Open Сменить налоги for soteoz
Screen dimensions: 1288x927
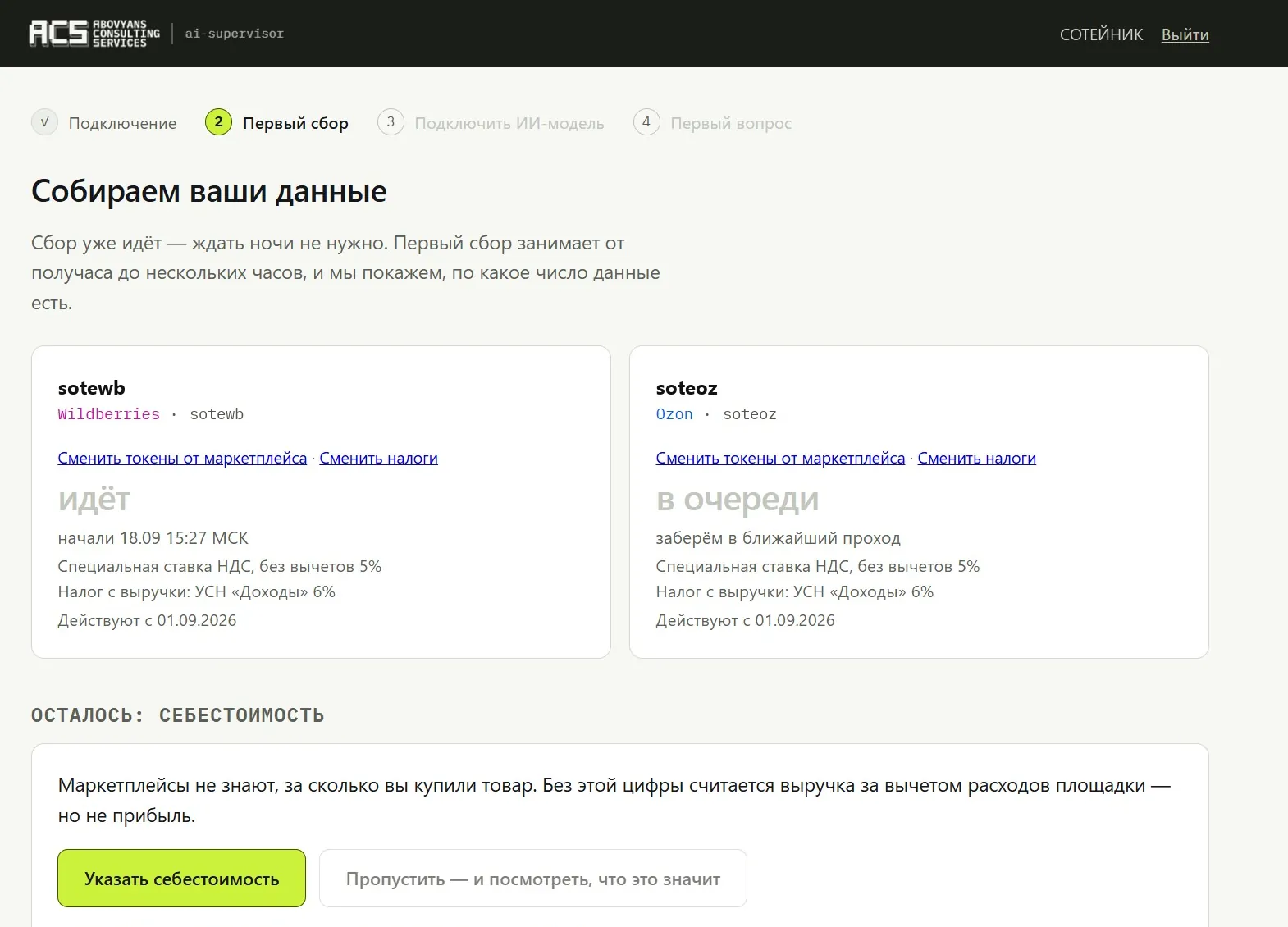976,458
